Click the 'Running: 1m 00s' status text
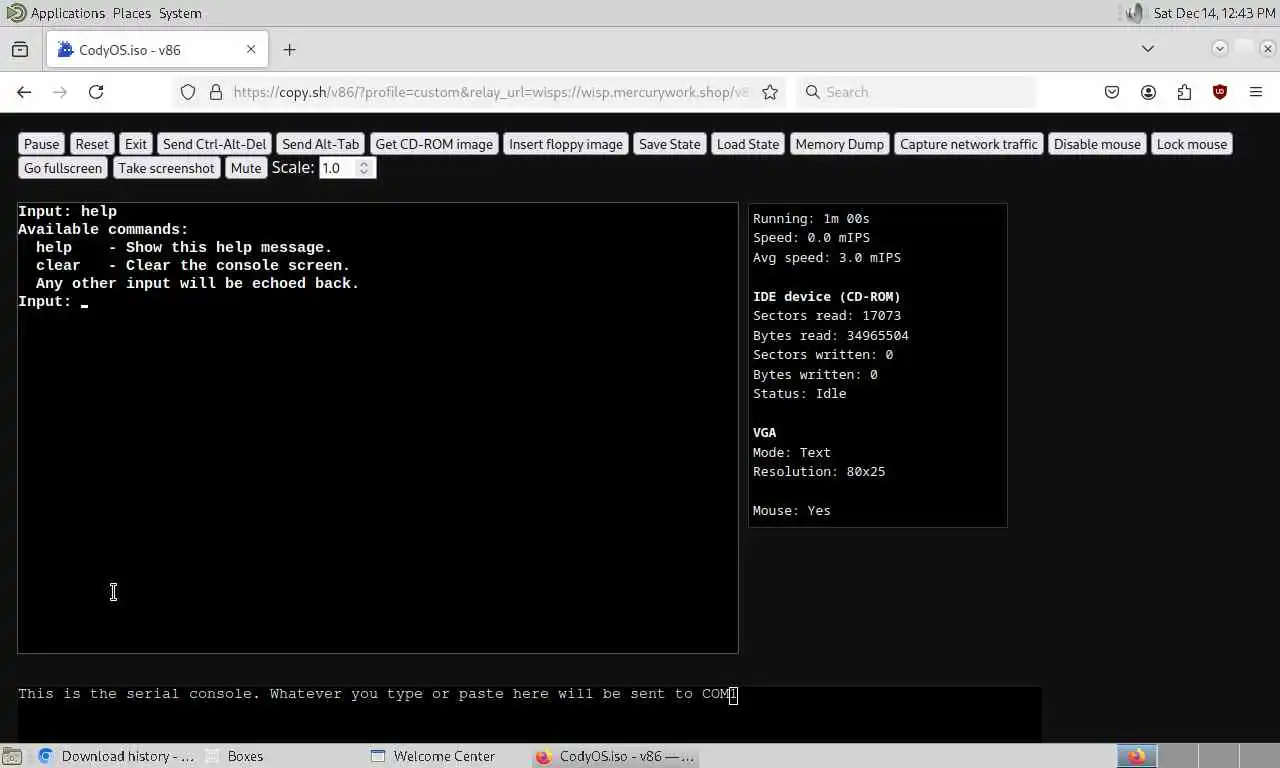The width and height of the screenshot is (1280, 768). pos(811,218)
